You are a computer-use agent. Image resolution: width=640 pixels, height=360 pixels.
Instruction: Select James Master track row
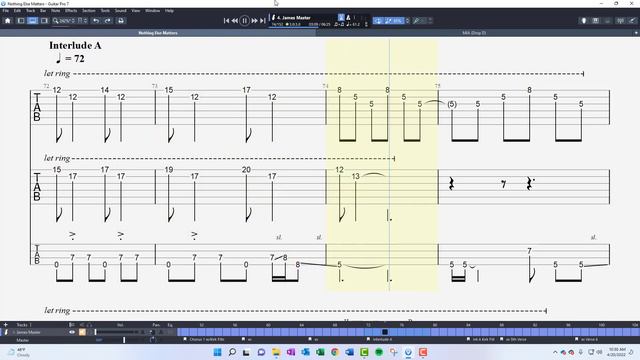pos(89,332)
